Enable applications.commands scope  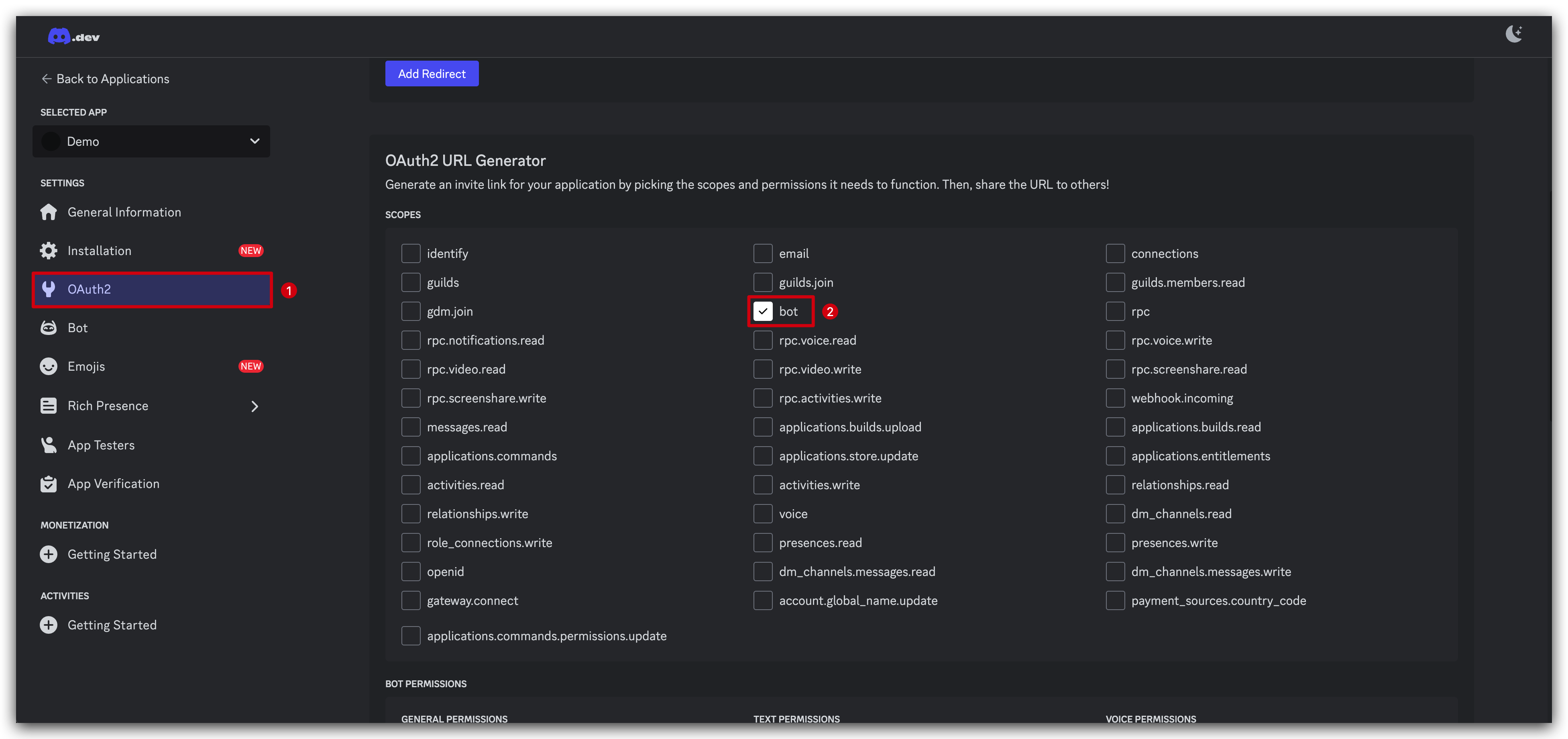pos(411,456)
